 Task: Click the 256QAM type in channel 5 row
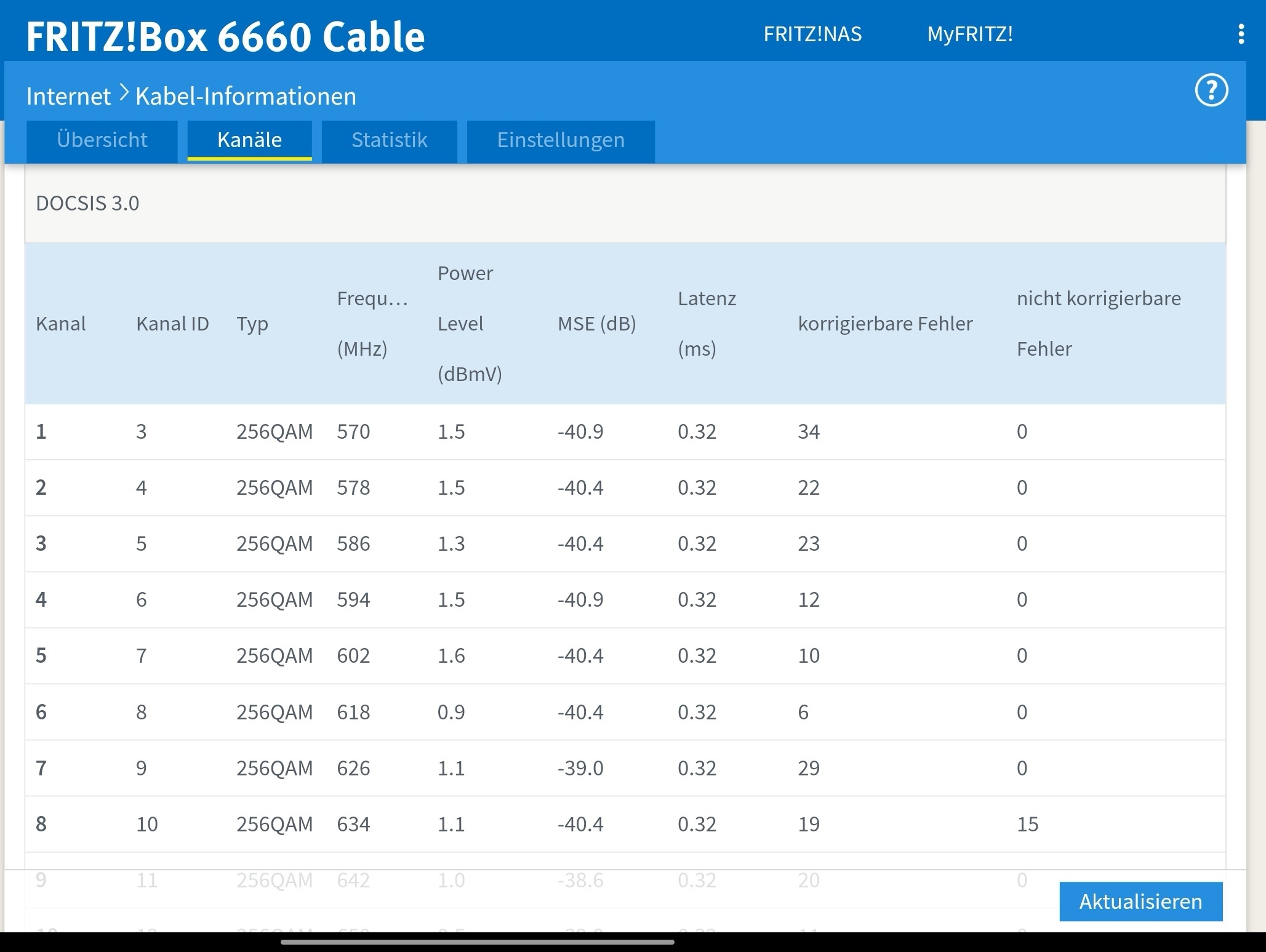tap(274, 656)
